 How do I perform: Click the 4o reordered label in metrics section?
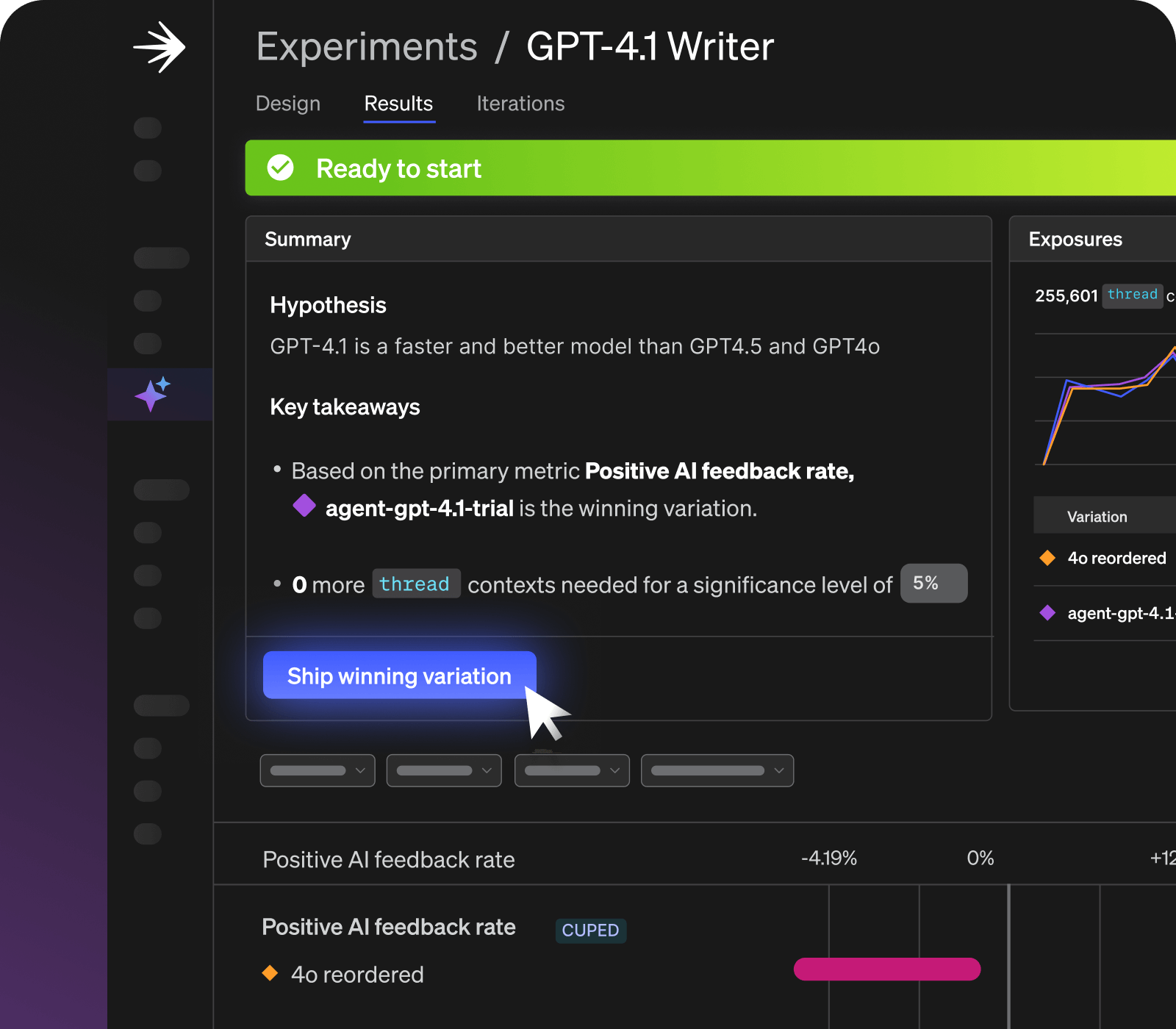coord(357,974)
